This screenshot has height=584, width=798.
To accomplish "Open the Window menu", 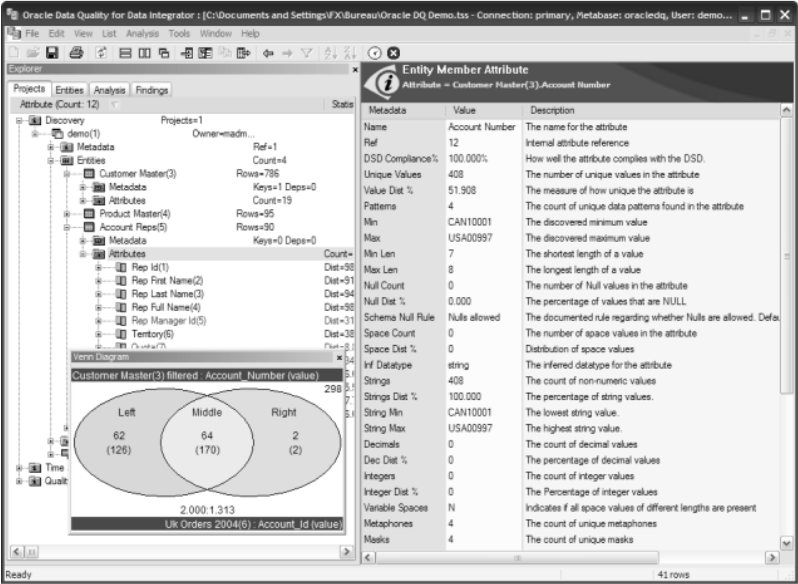I will coord(215,34).
